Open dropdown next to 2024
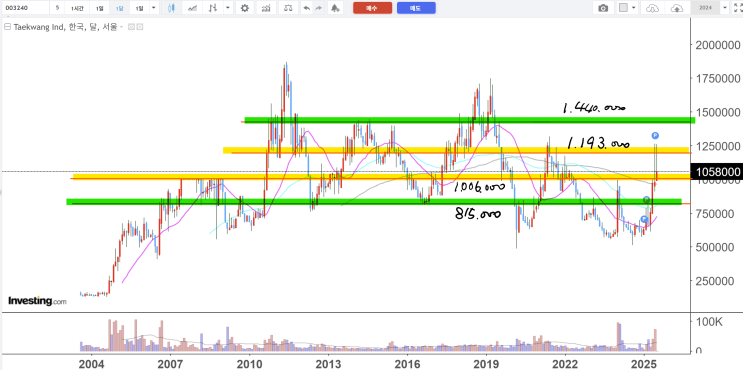Viewport: 743px width, 370px height. tap(724, 8)
